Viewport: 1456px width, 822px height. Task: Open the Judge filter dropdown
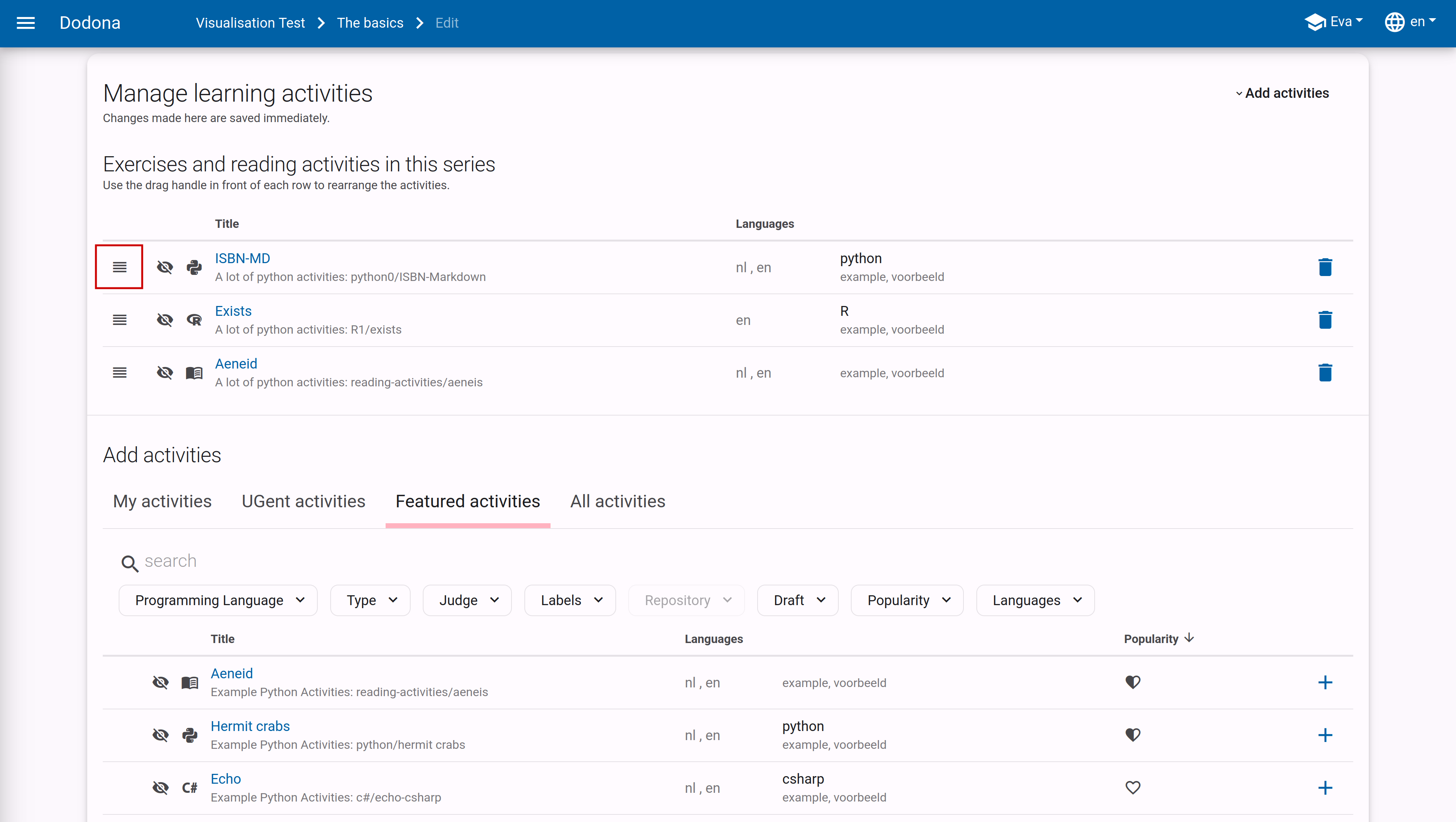(x=468, y=601)
